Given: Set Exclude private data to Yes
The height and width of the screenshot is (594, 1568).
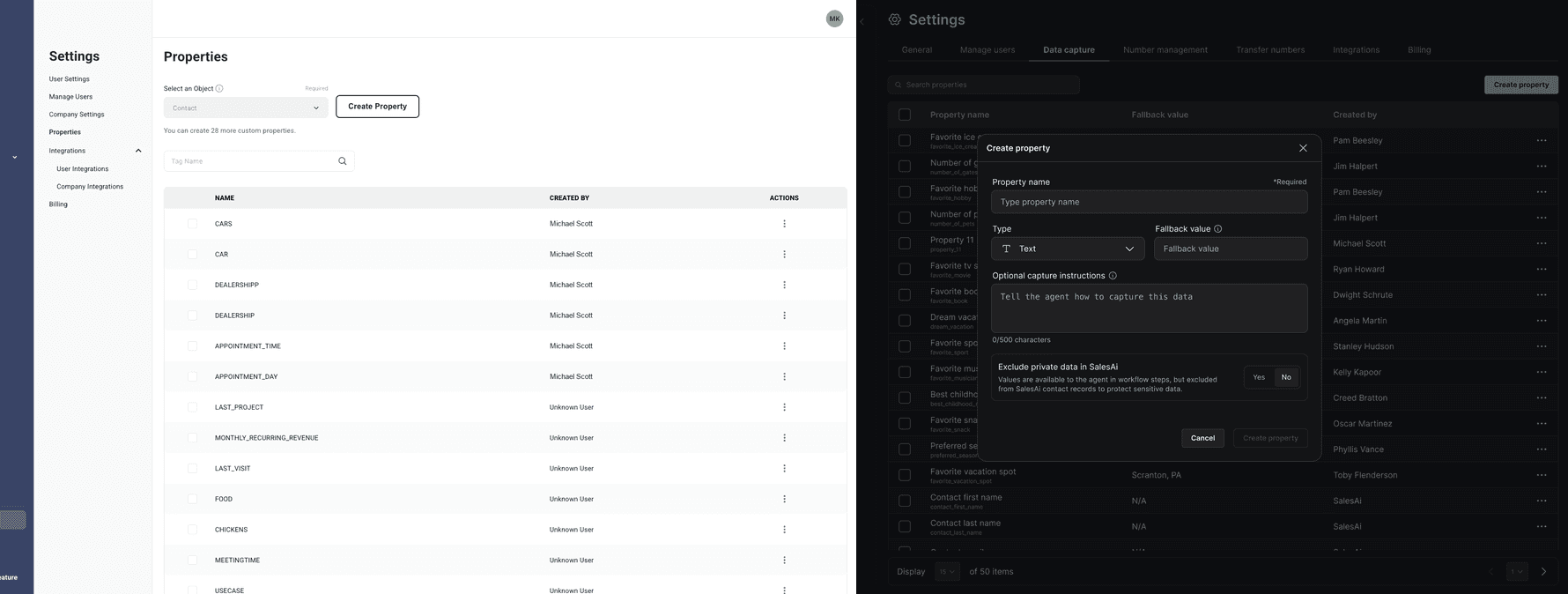Looking at the screenshot, I should [x=1259, y=377].
